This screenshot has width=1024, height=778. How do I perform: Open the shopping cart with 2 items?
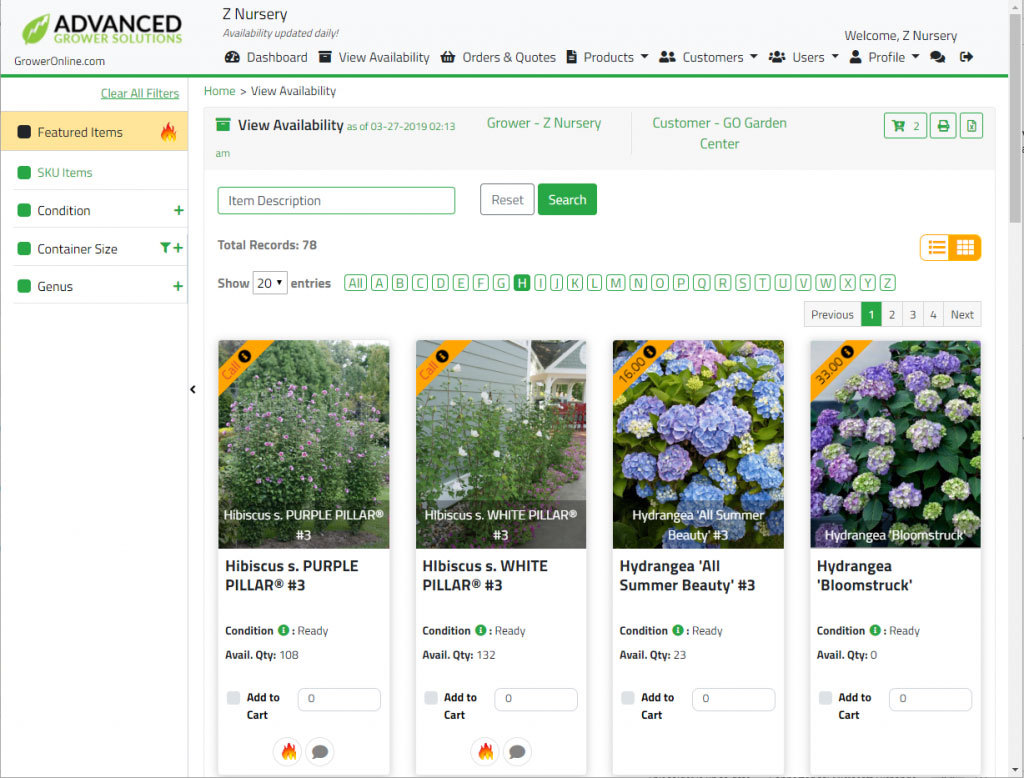click(905, 127)
